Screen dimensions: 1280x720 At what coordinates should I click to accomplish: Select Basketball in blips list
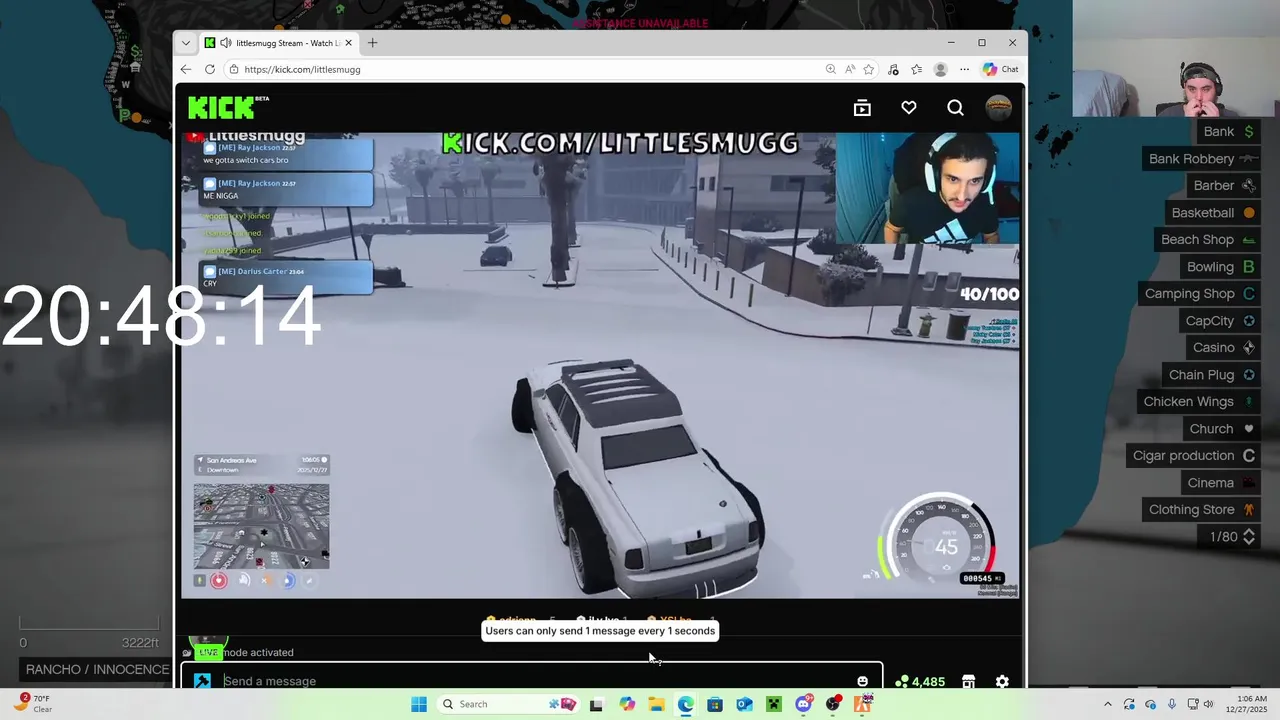coord(1213,212)
